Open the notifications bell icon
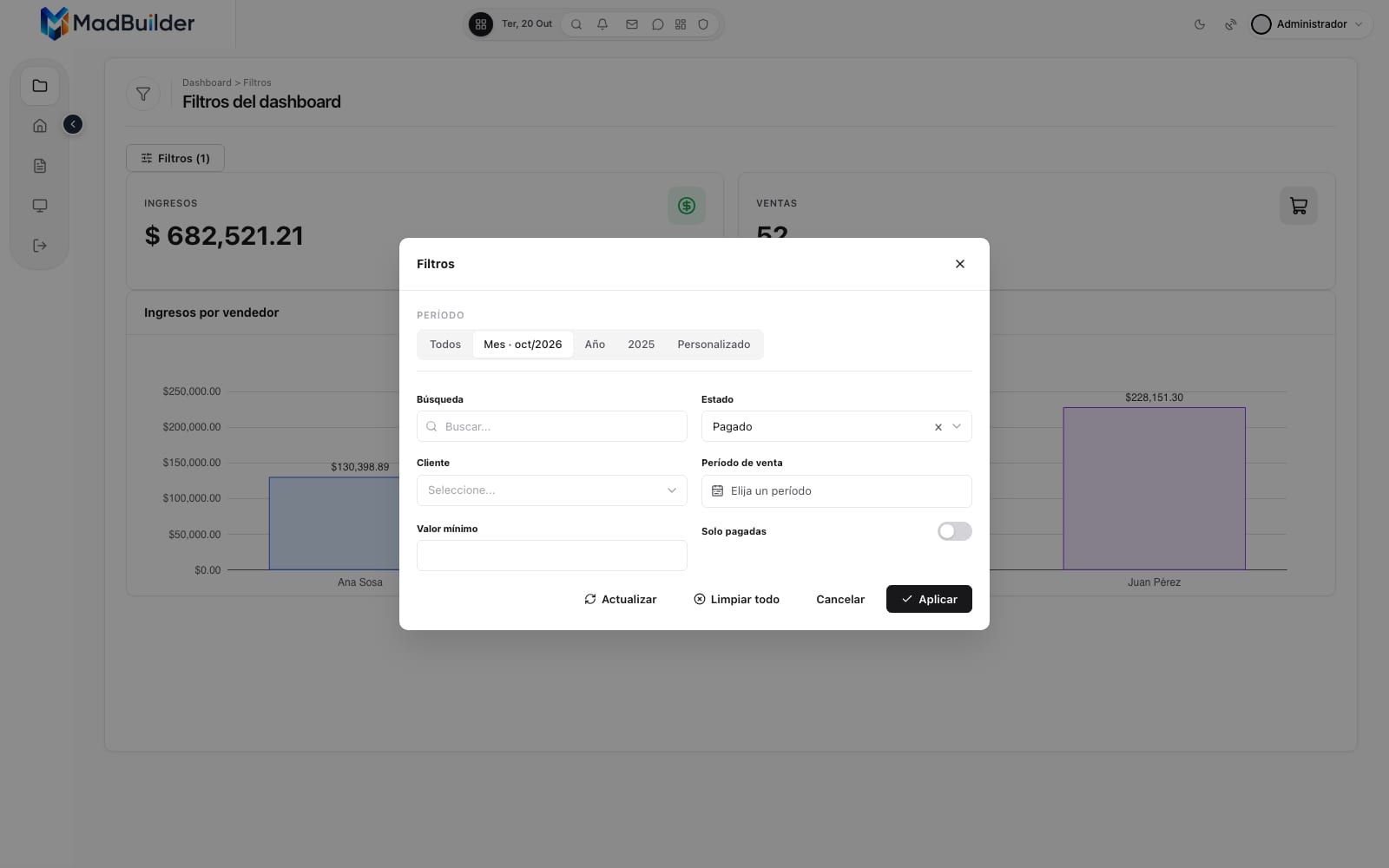Viewport: 1389px width, 868px height. click(x=602, y=24)
